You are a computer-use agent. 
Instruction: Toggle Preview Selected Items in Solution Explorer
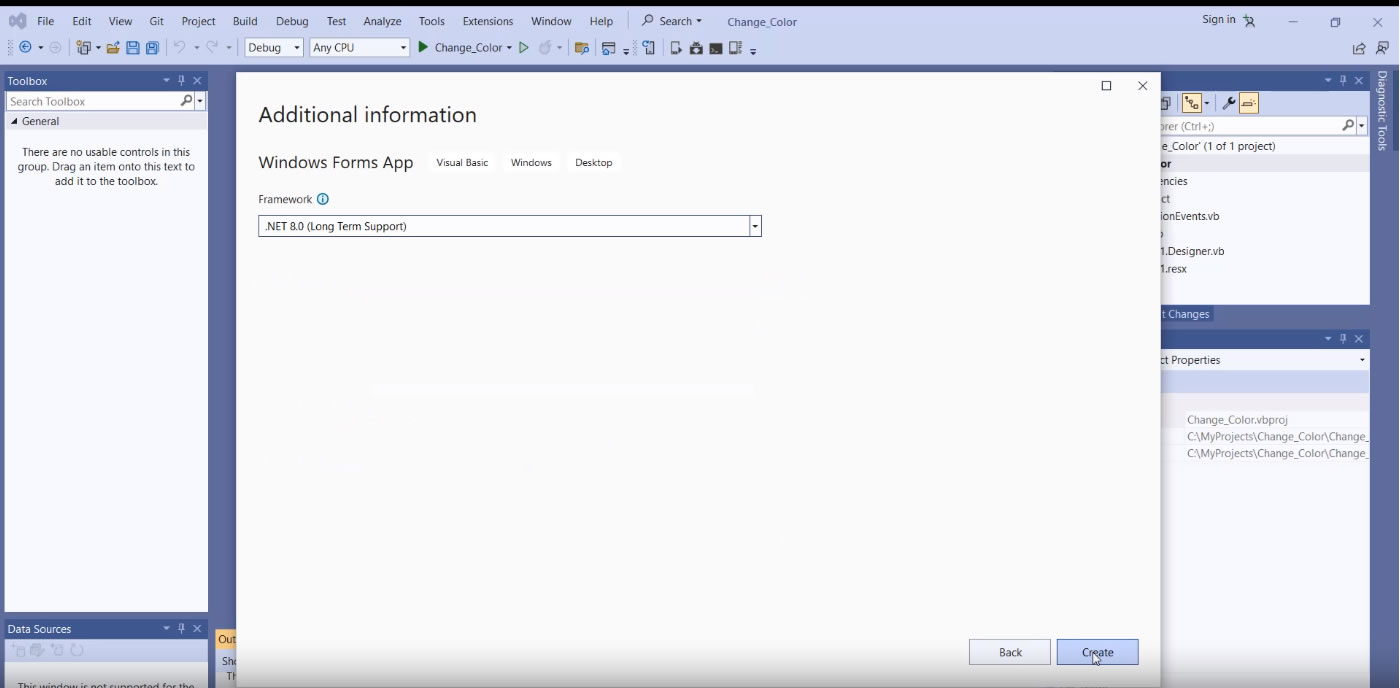[x=1249, y=103]
